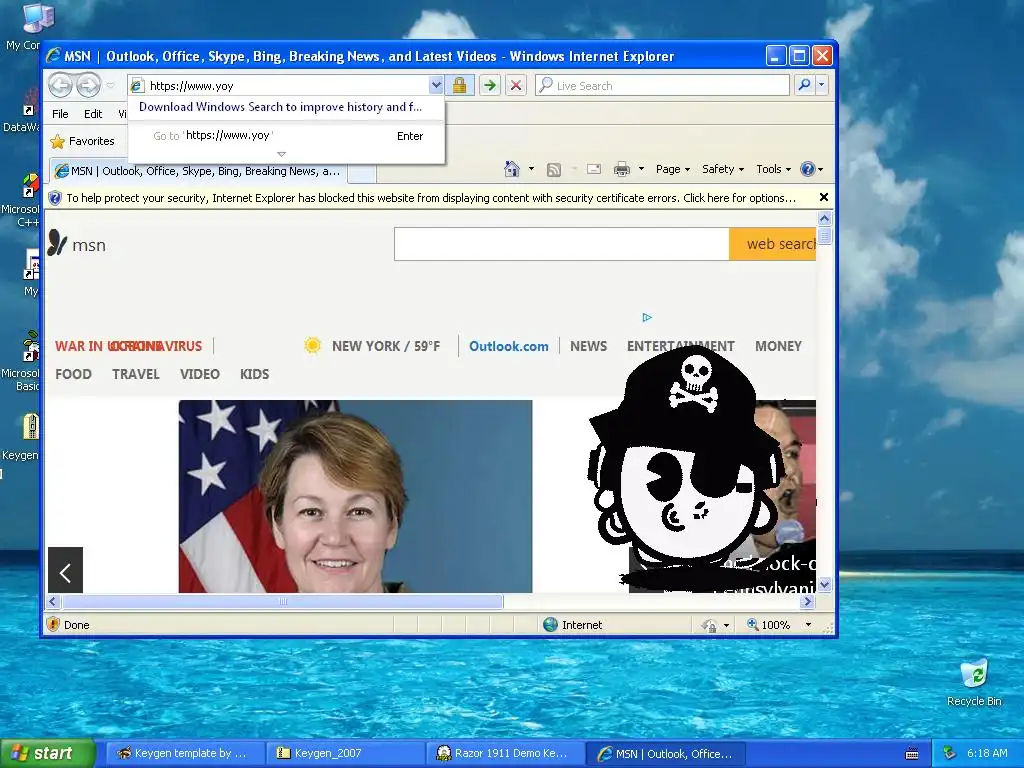
Task: Open the Favorites star button
Action: click(82, 141)
